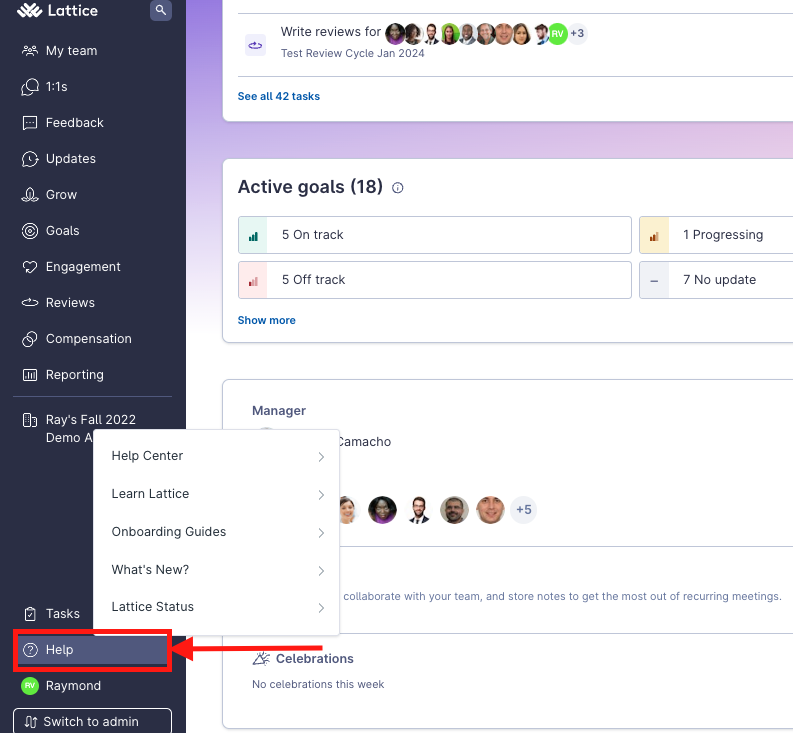Click the Manager heading
The height and width of the screenshot is (733, 793).
point(279,410)
